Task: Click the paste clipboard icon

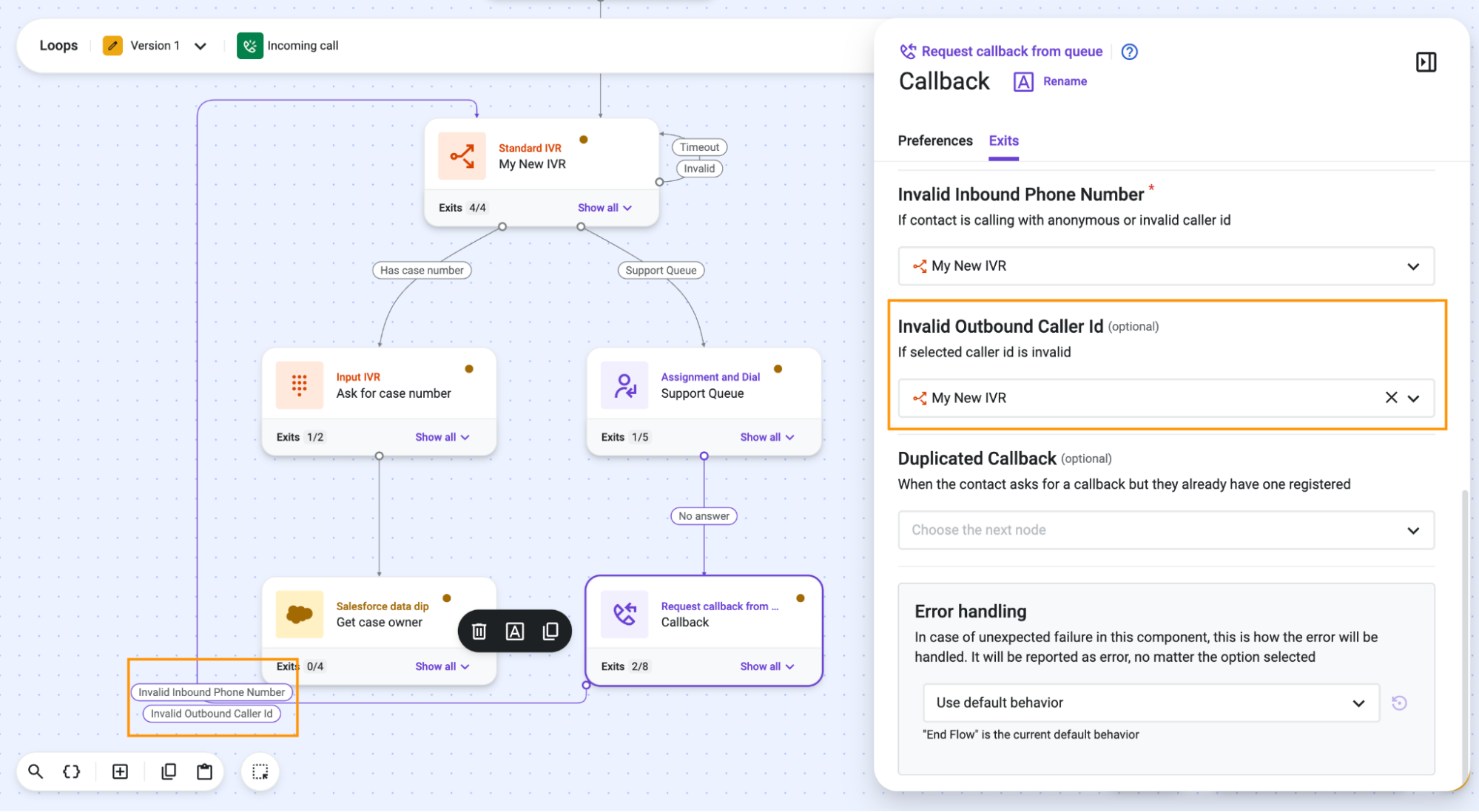Action: pyautogui.click(x=205, y=771)
